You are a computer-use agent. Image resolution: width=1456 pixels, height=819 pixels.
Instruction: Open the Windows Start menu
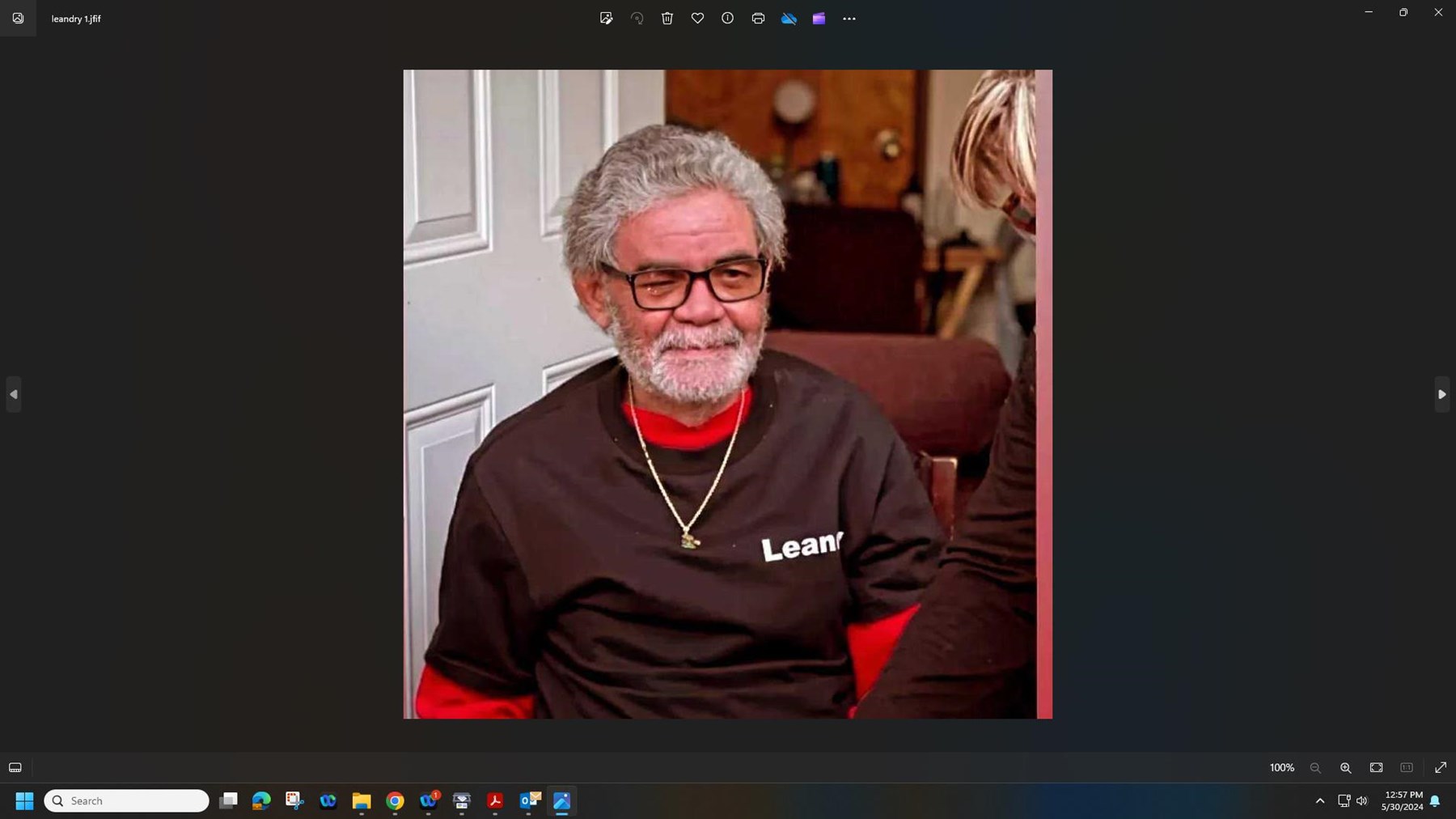tap(23, 800)
